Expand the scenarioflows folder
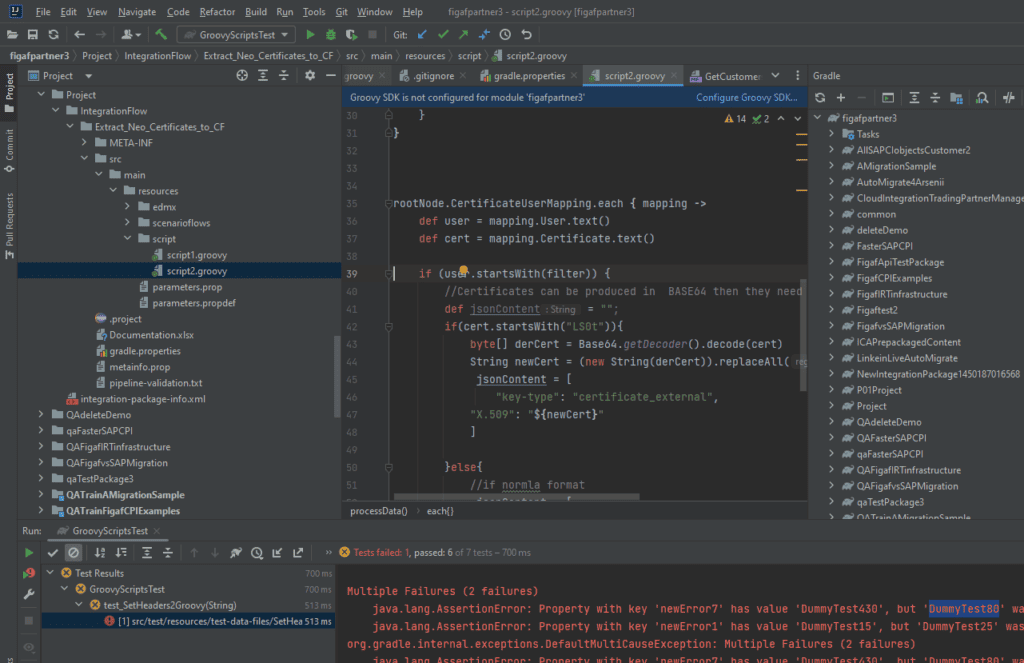The width and height of the screenshot is (1024, 663). [127, 223]
